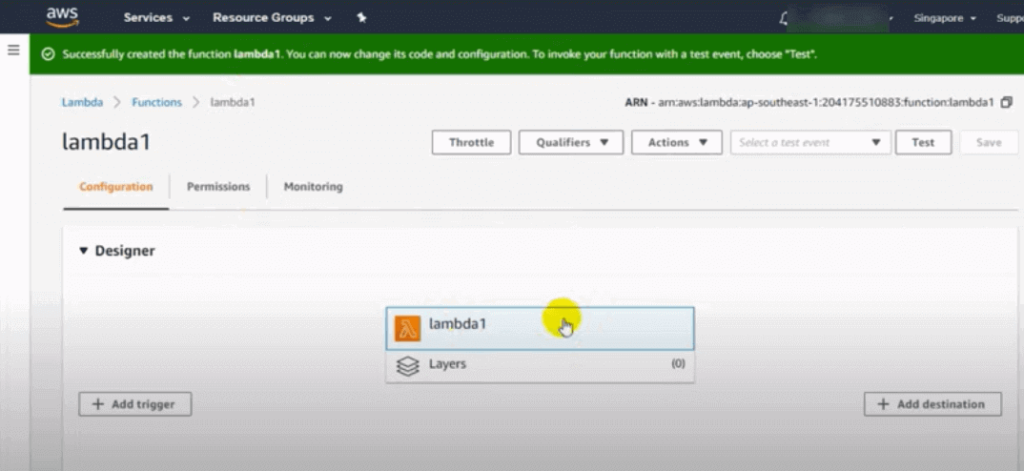Screen dimensions: 1024x471
Task: Open Select a test event dropdown
Action: [x=810, y=142]
